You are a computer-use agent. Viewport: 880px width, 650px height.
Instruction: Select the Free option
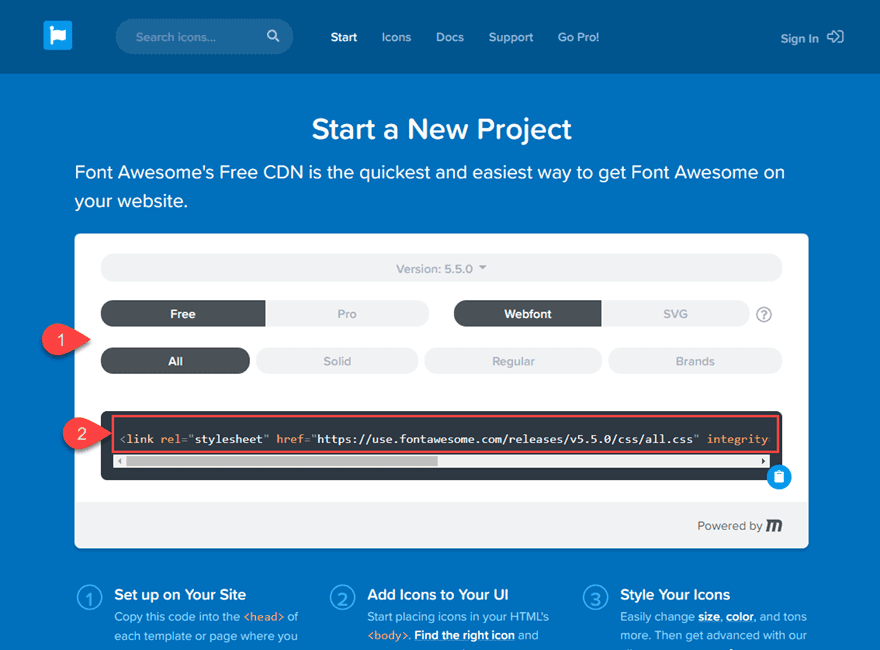183,314
